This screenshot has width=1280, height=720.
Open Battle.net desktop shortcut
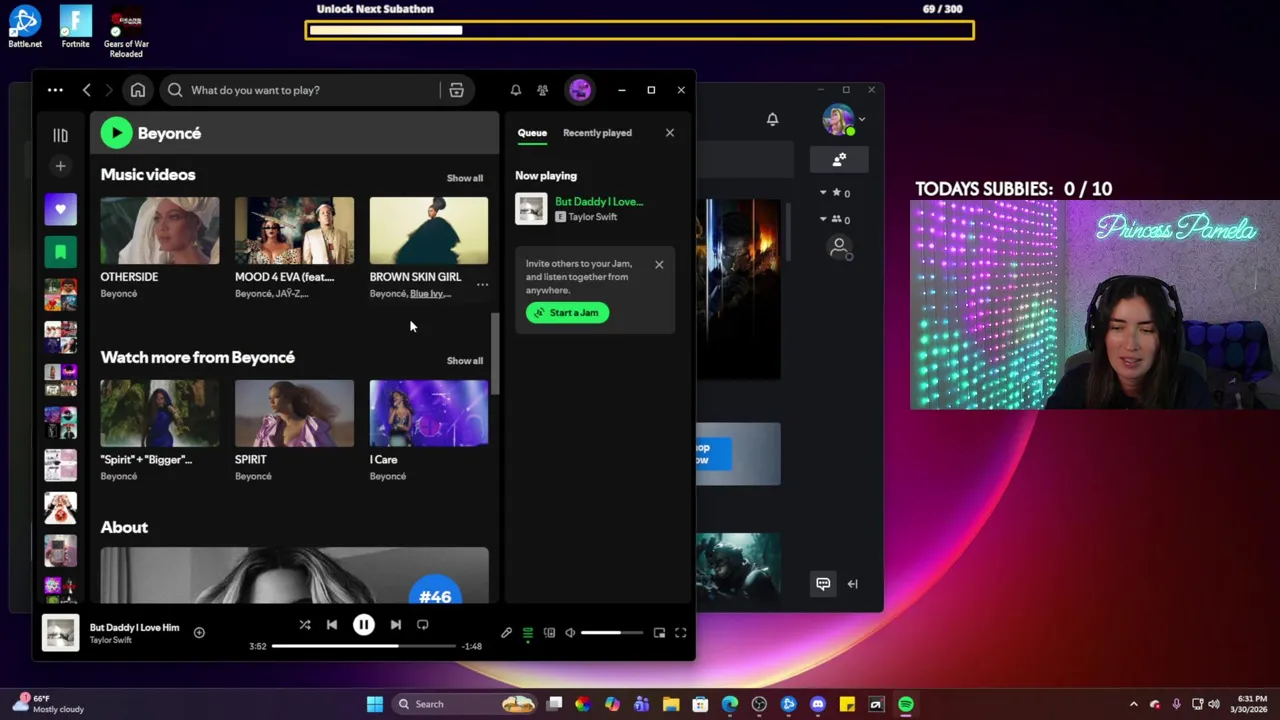point(25,28)
